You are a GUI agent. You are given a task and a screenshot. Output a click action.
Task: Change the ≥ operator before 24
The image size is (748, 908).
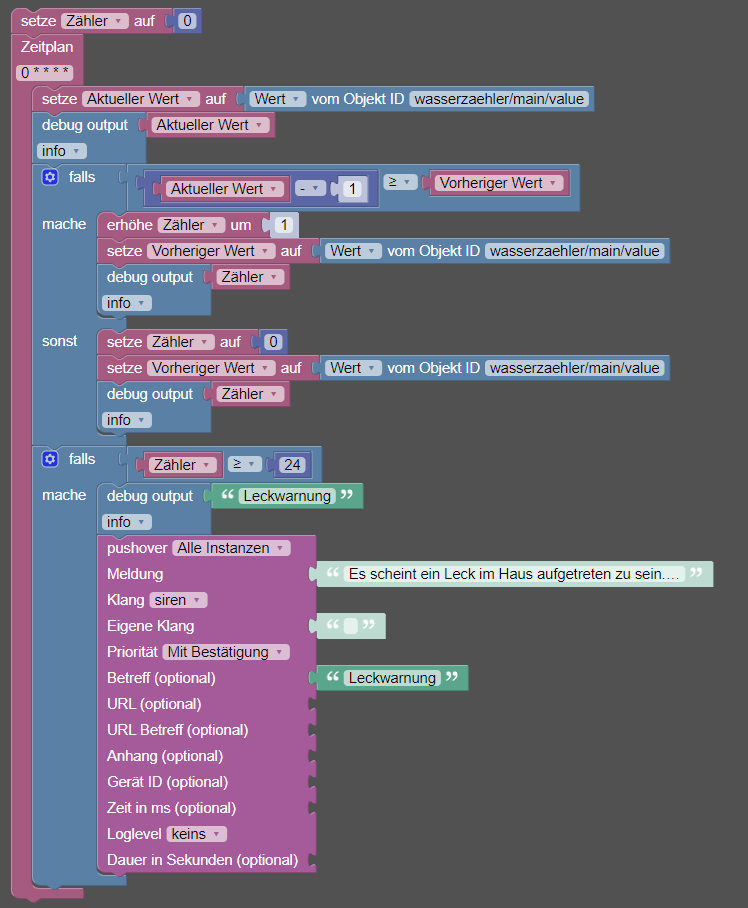(244, 464)
